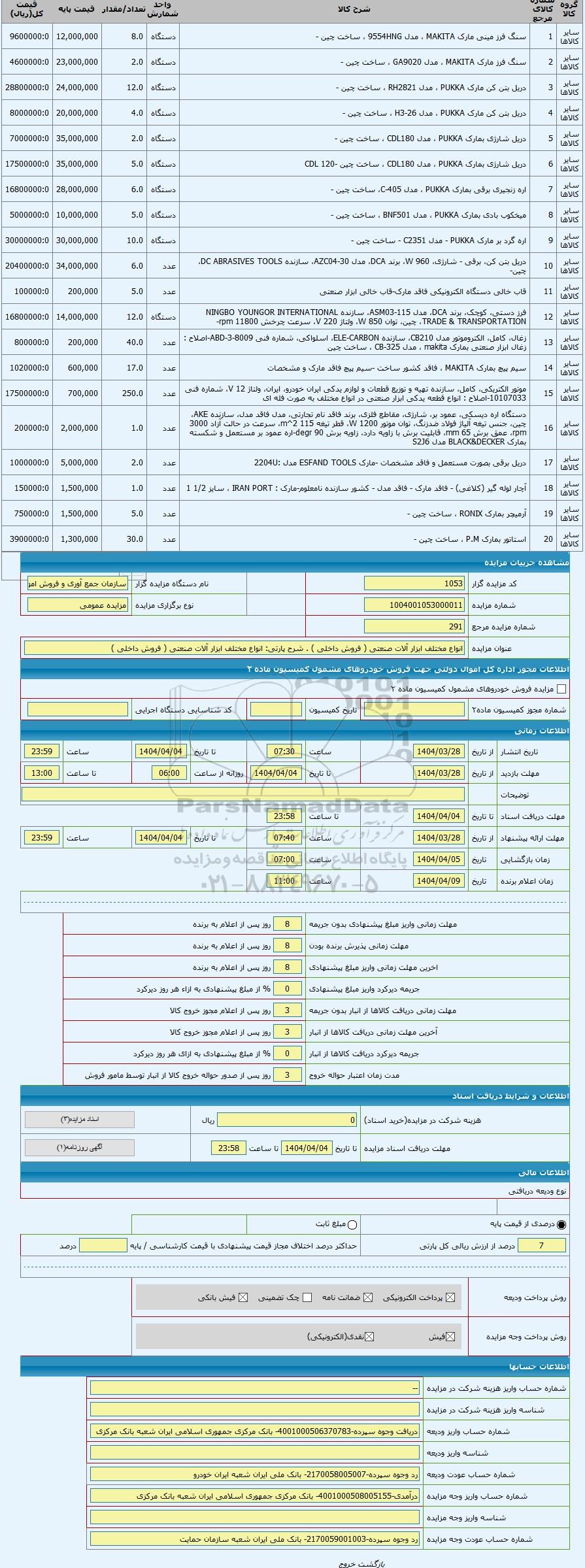Click the مهلت بازدید from-date field
Viewport: 585px width, 1568px height.
tap(439, 773)
